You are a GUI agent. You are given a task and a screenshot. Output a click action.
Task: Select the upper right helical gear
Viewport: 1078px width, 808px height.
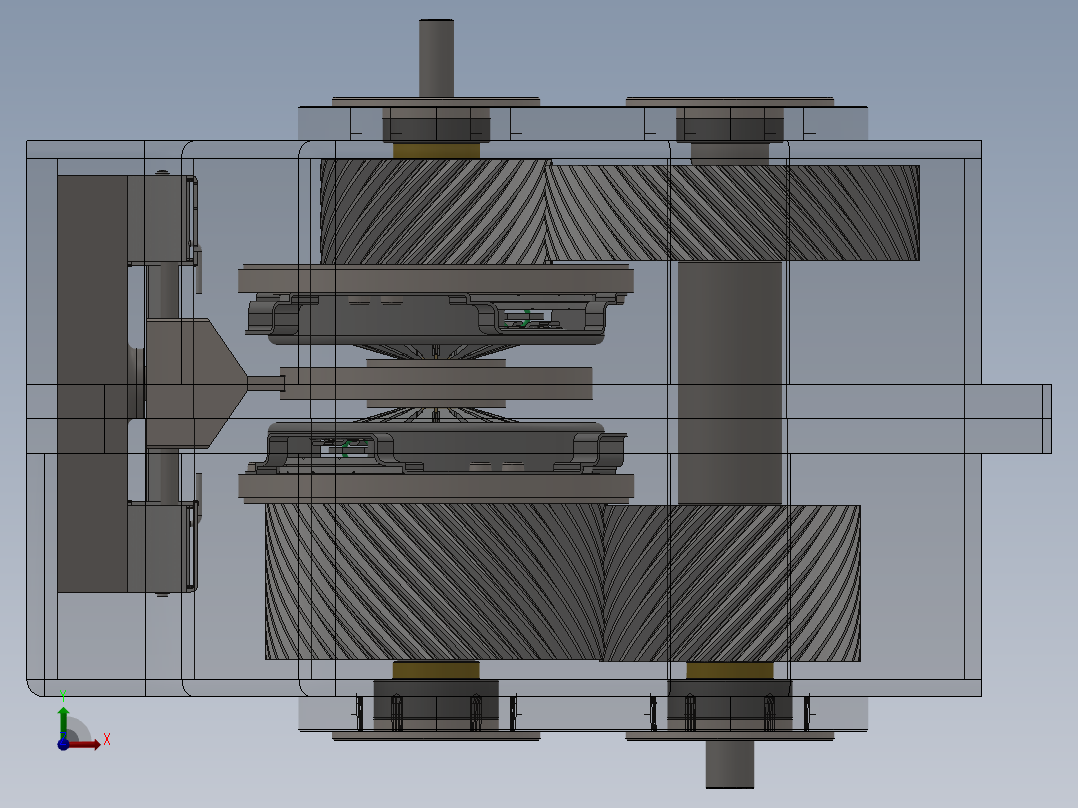click(734, 212)
